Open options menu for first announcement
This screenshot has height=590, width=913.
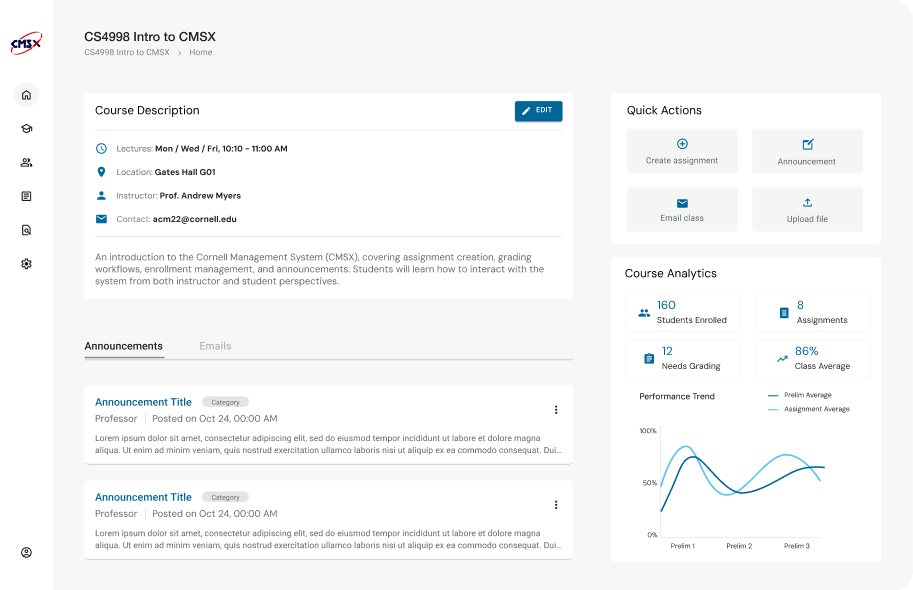point(556,410)
